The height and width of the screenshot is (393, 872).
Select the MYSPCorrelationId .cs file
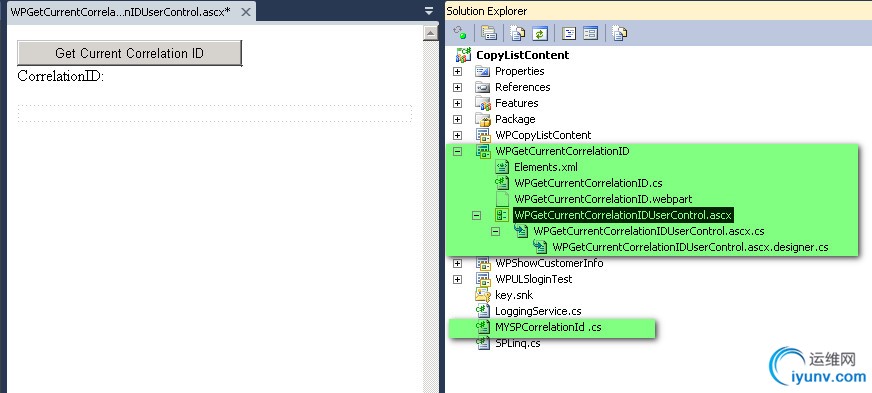coord(548,327)
